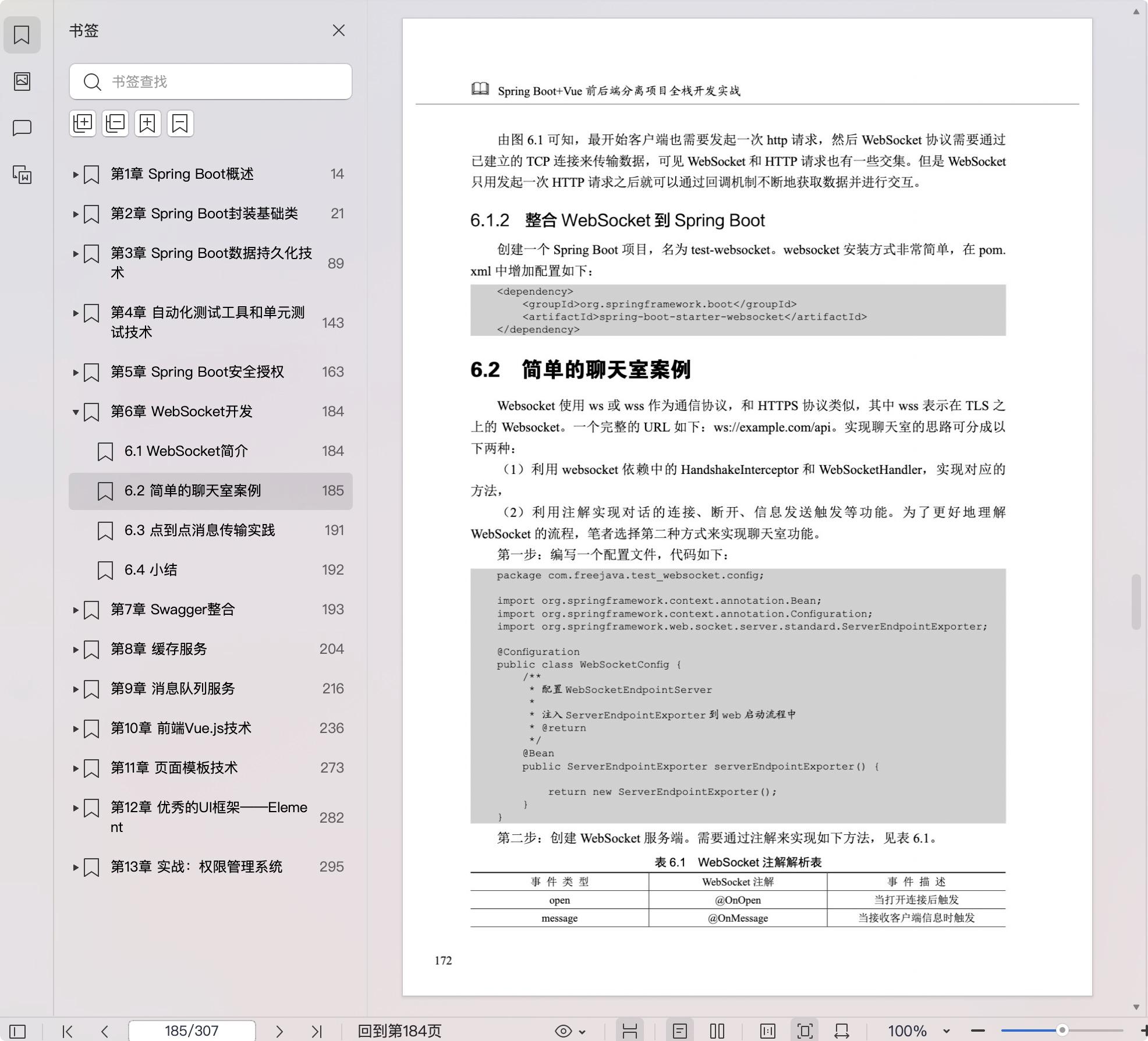The image size is (1148, 1041).
Task: Click bookmark icon of 第9章 消息队列服务
Action: 91,689
